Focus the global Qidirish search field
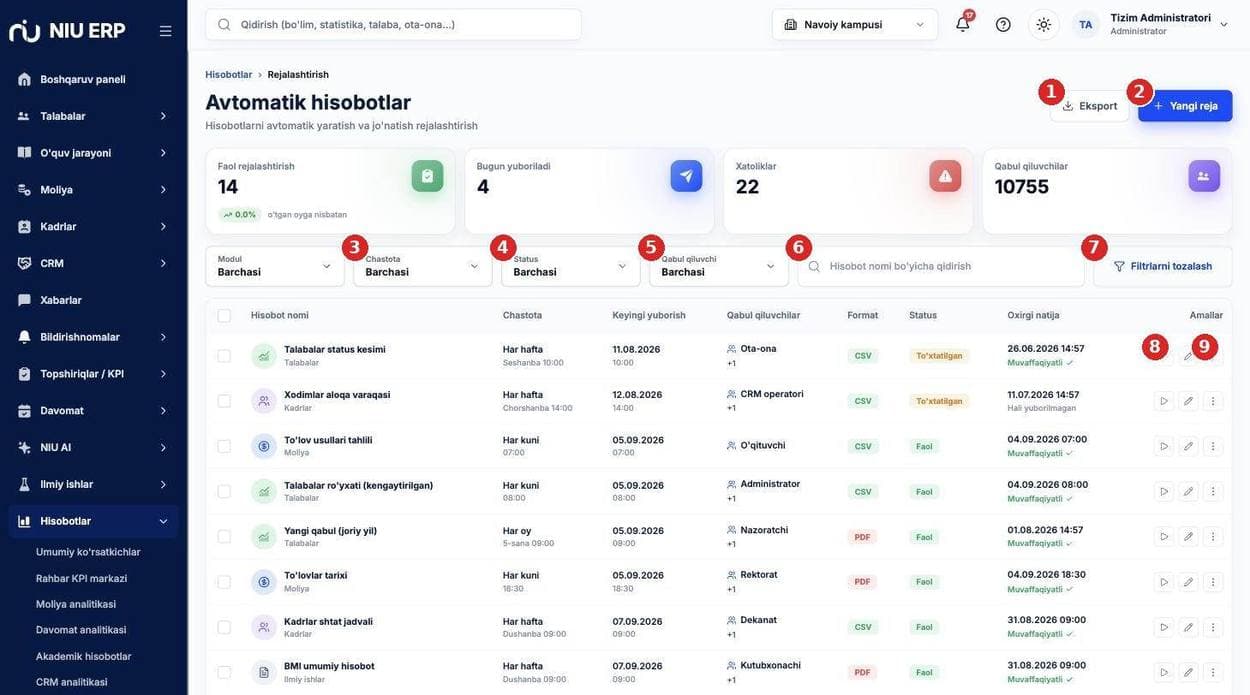The width and height of the screenshot is (1250, 695). (x=394, y=24)
